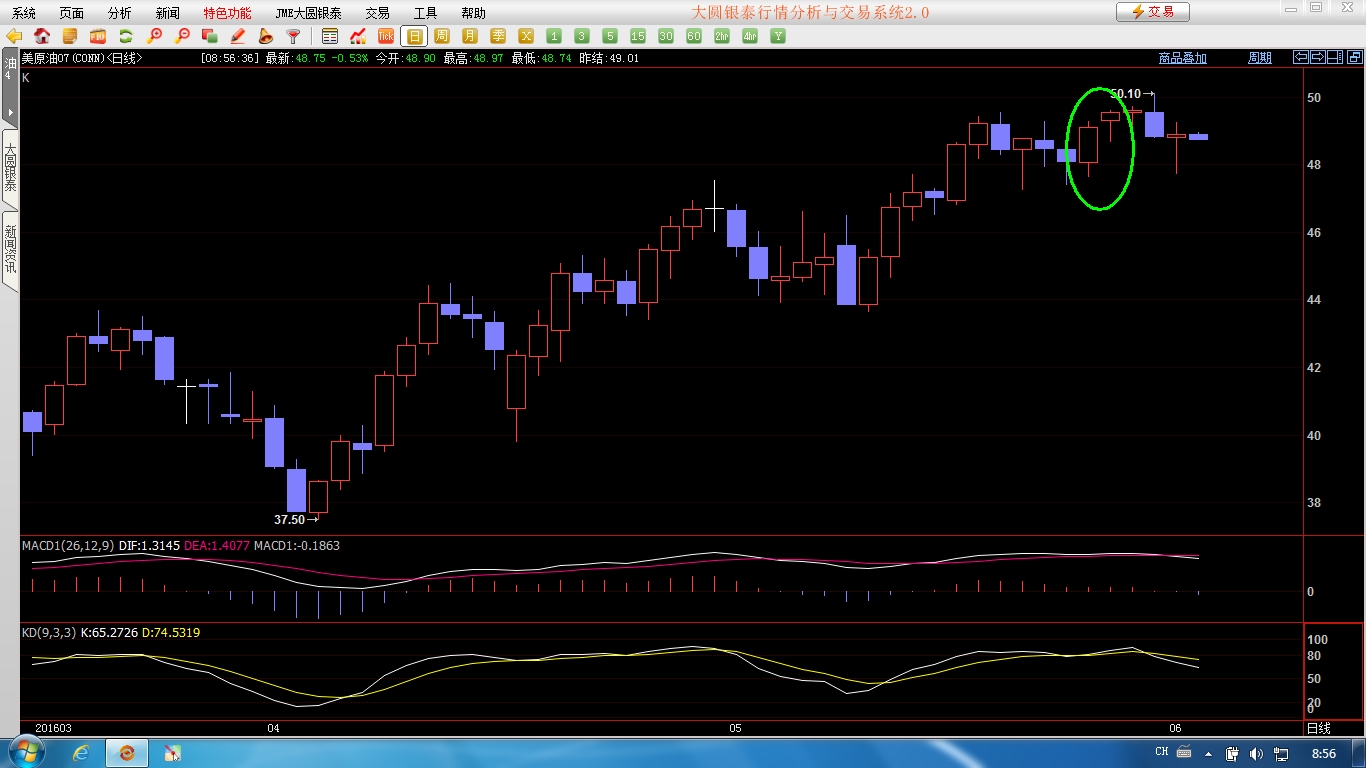Click the alert bell icon
This screenshot has height=768, width=1366.
266,36
